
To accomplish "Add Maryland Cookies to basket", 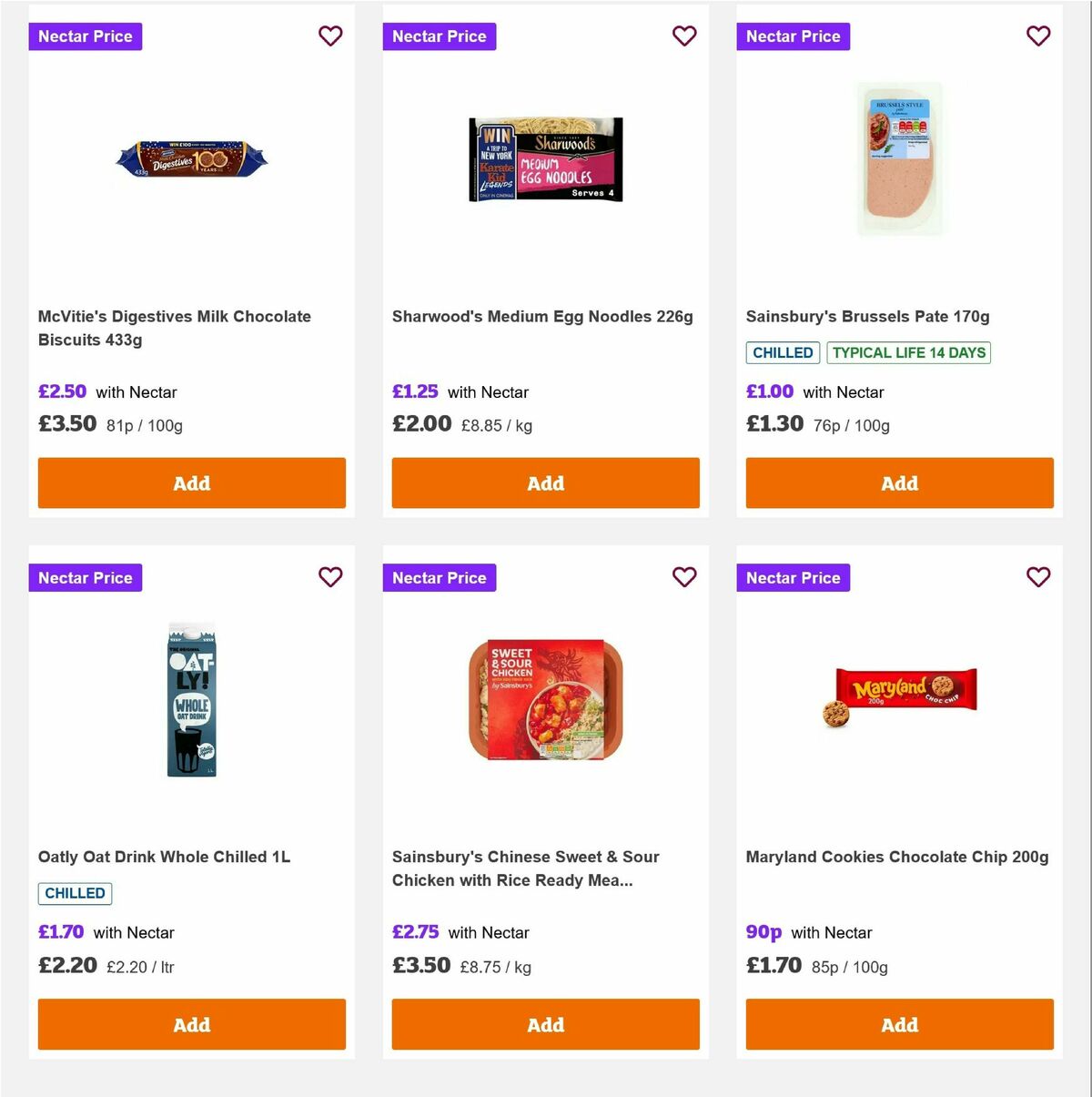I will pos(899,1023).
